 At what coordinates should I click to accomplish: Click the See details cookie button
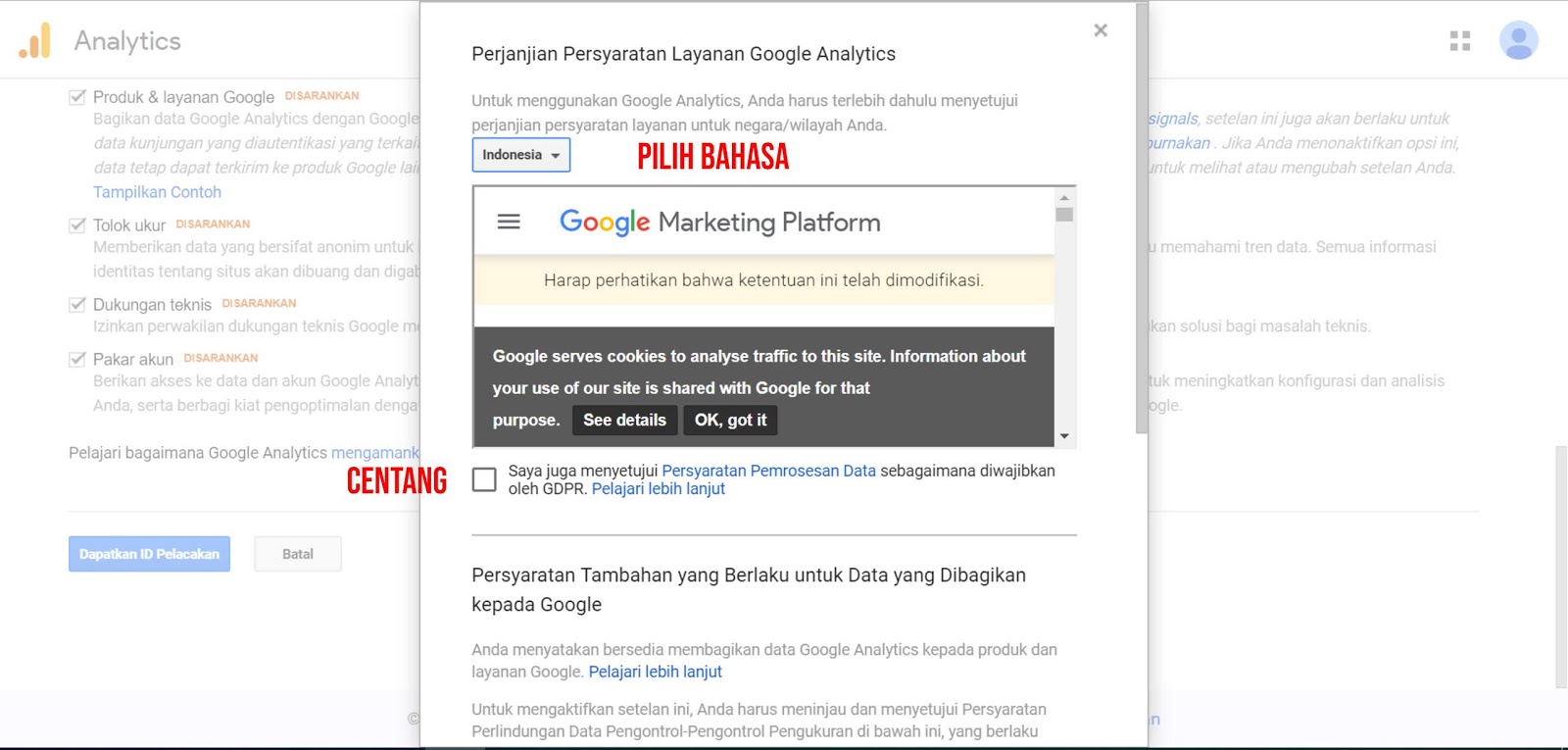[624, 420]
